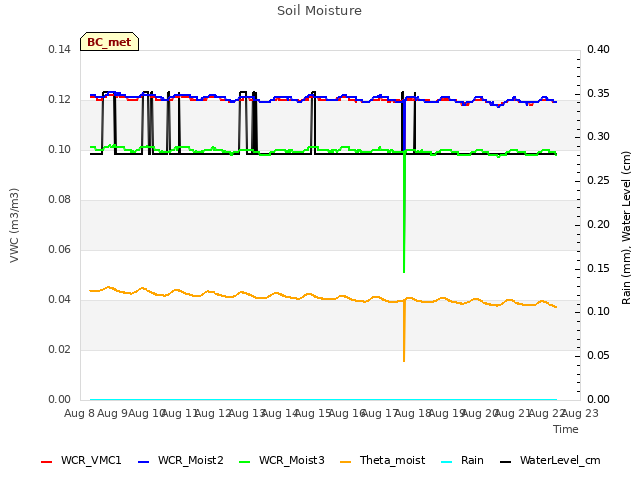Image resolution: width=640 pixels, height=480 pixels.
Task: Click the VWC (m3/m3) axis title
Action: [x=14, y=225]
